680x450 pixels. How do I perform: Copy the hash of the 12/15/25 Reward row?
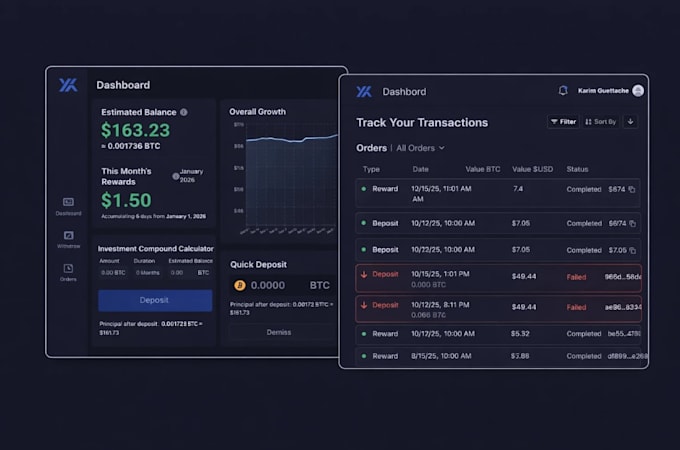coord(632,189)
